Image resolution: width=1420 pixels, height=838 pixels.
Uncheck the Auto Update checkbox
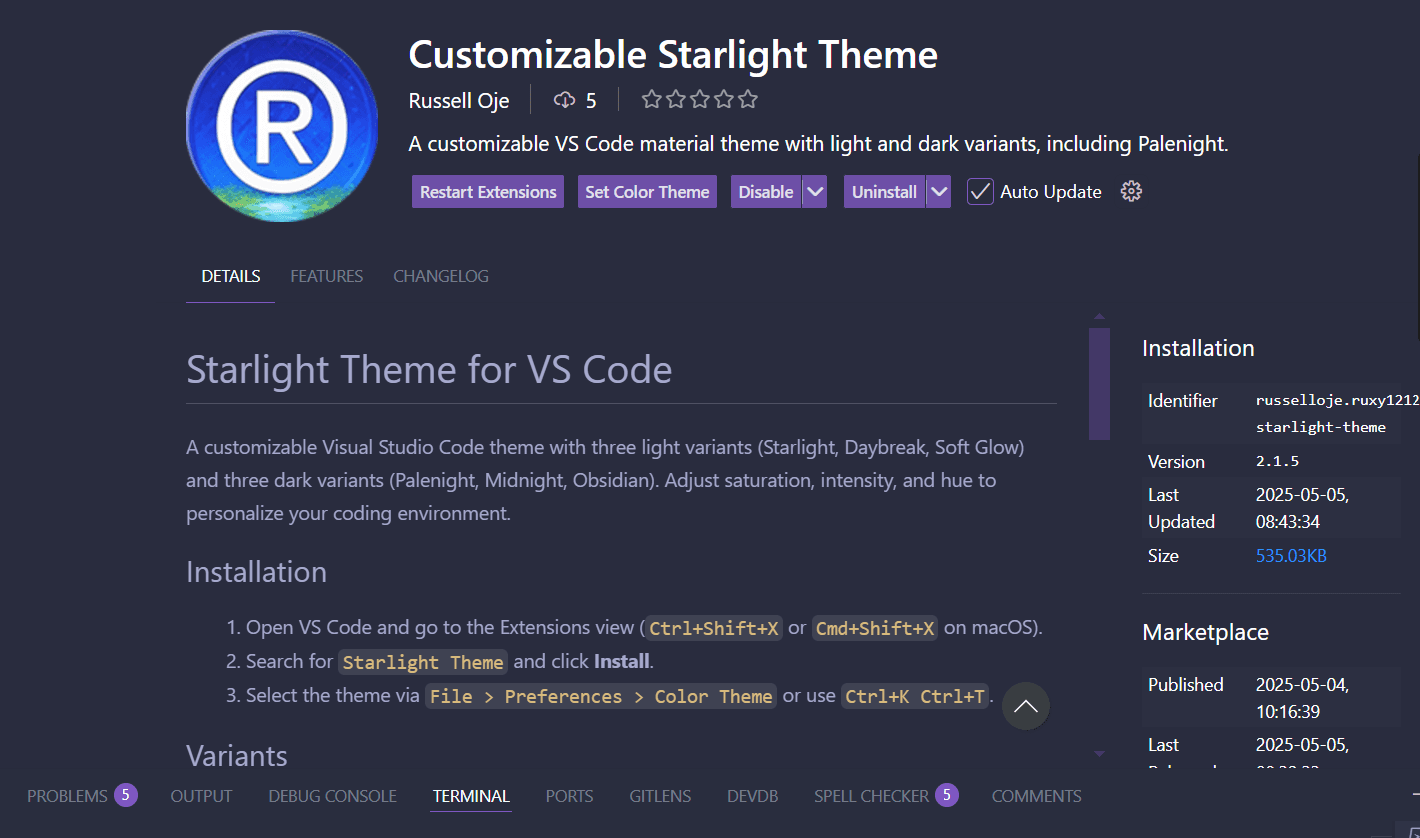point(980,191)
